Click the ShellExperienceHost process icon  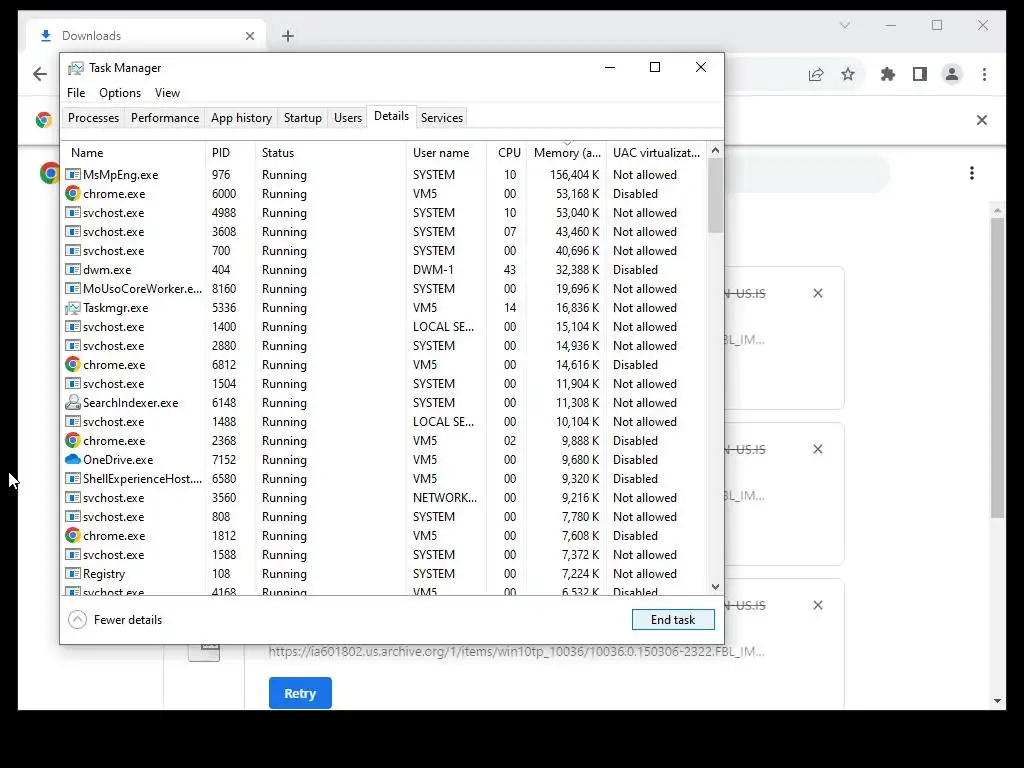[x=72, y=478]
